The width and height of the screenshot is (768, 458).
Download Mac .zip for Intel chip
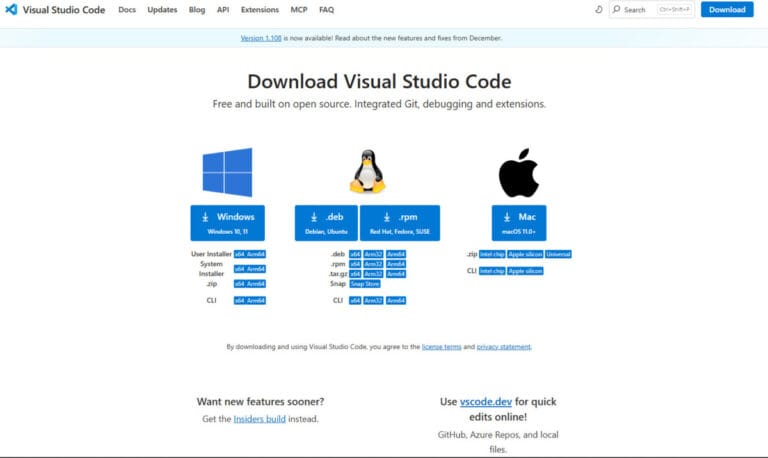click(492, 254)
